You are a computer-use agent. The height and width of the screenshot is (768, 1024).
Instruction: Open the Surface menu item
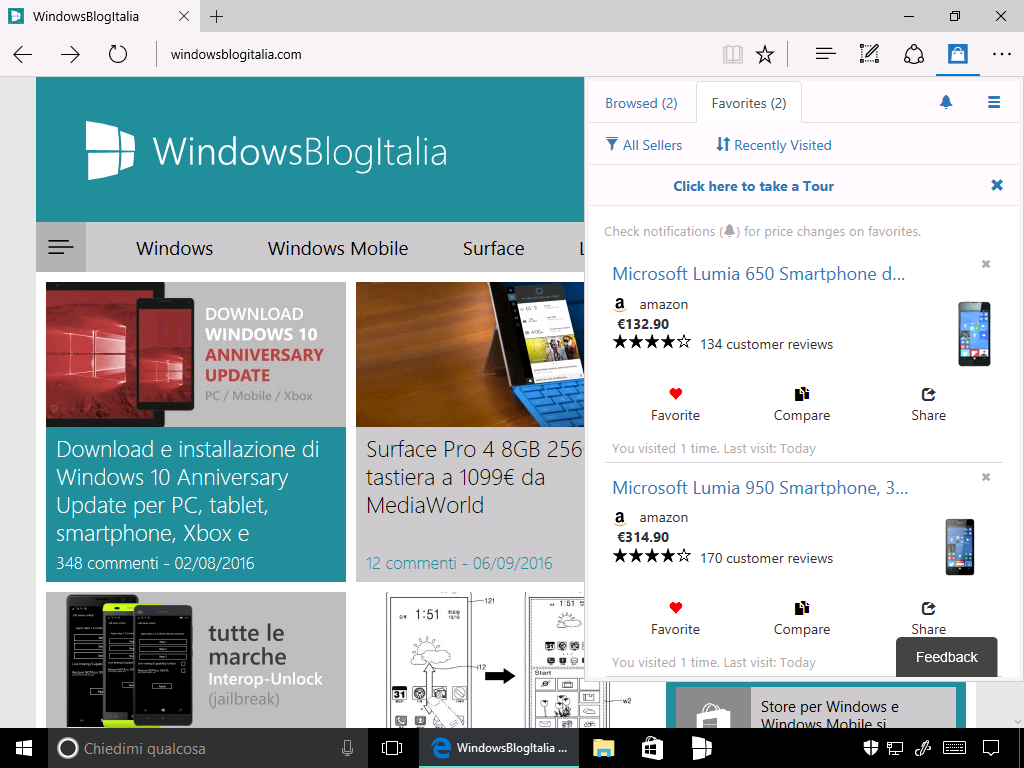494,248
